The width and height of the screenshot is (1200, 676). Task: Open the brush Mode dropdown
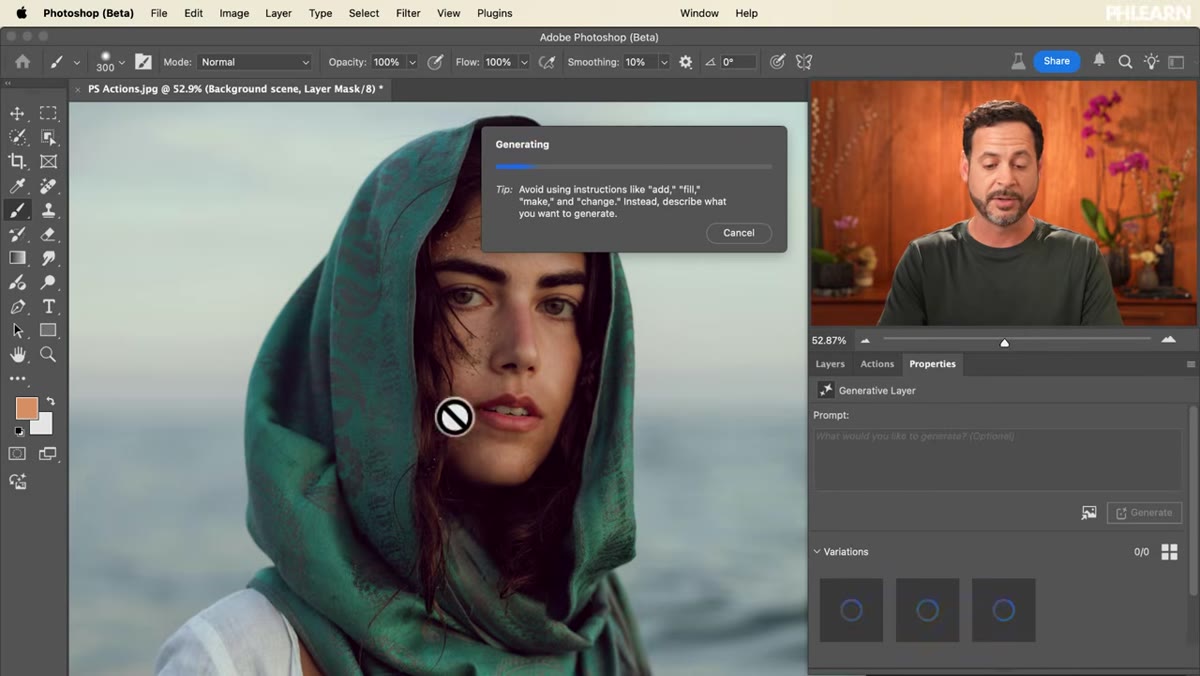tap(255, 62)
